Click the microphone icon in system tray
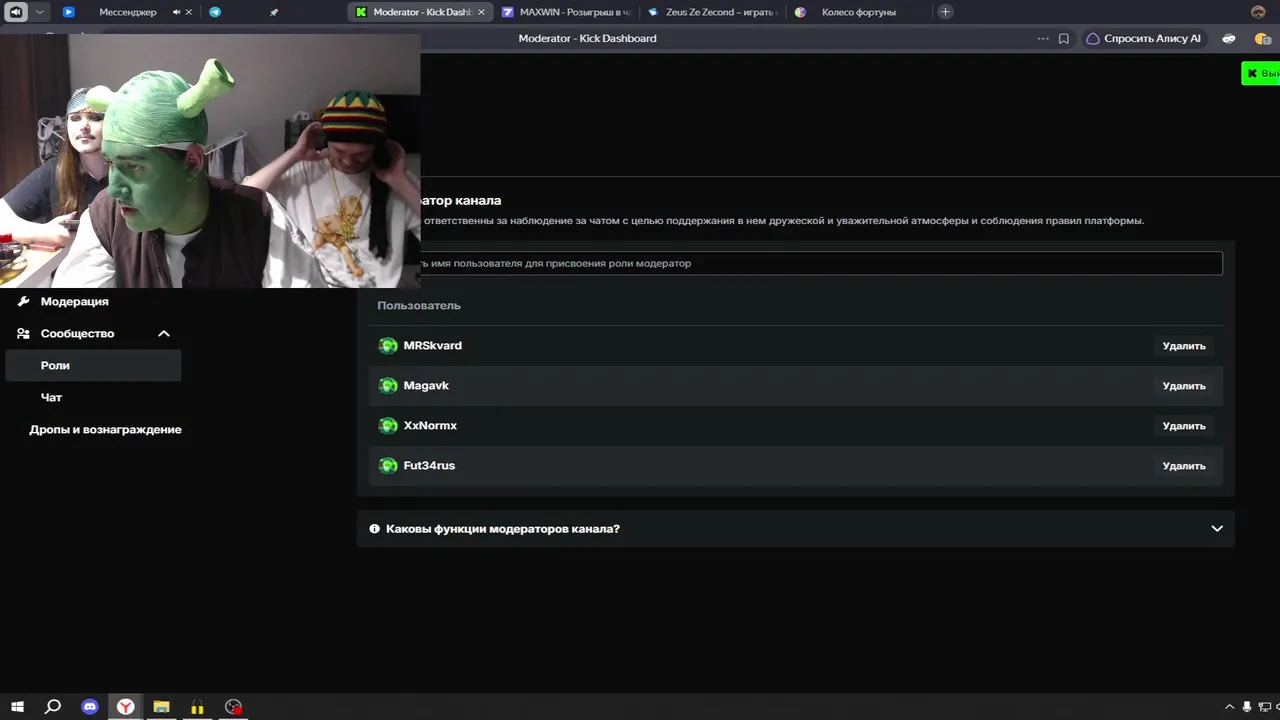 click(1247, 707)
